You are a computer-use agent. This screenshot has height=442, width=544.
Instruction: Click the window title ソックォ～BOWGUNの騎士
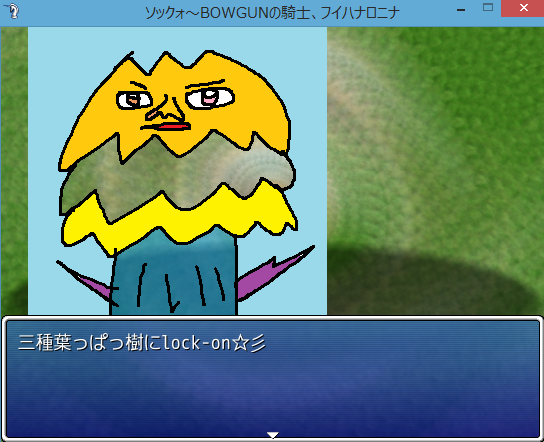227,13
